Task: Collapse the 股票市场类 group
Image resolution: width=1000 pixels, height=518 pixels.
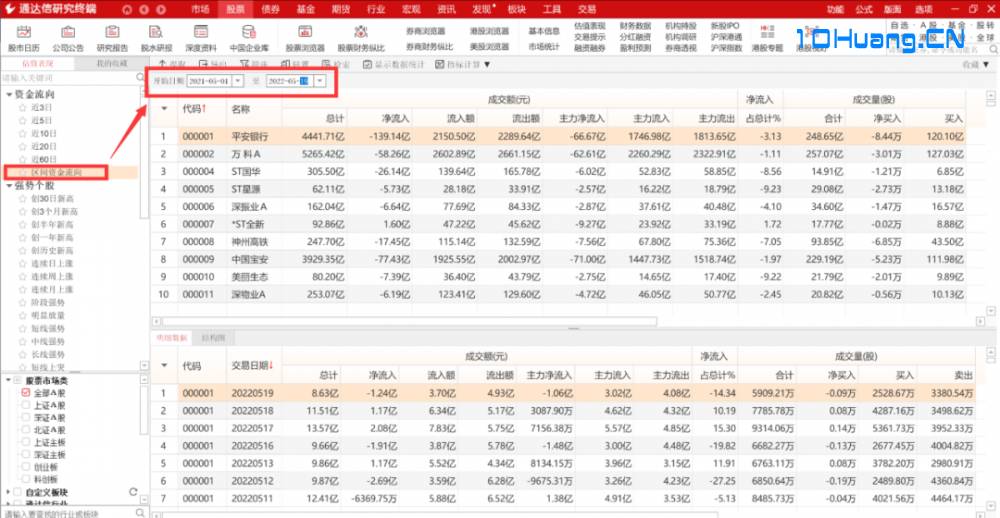Action: coord(8,380)
